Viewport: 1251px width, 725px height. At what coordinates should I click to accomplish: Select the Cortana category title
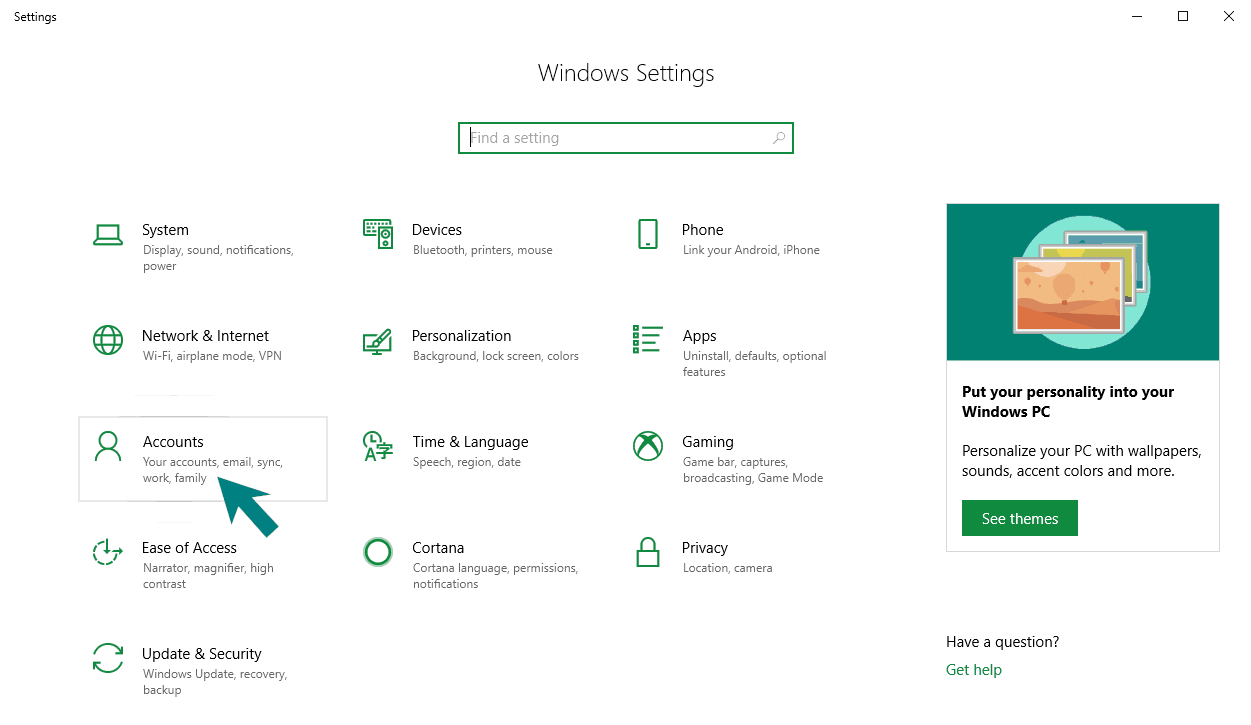(x=438, y=548)
